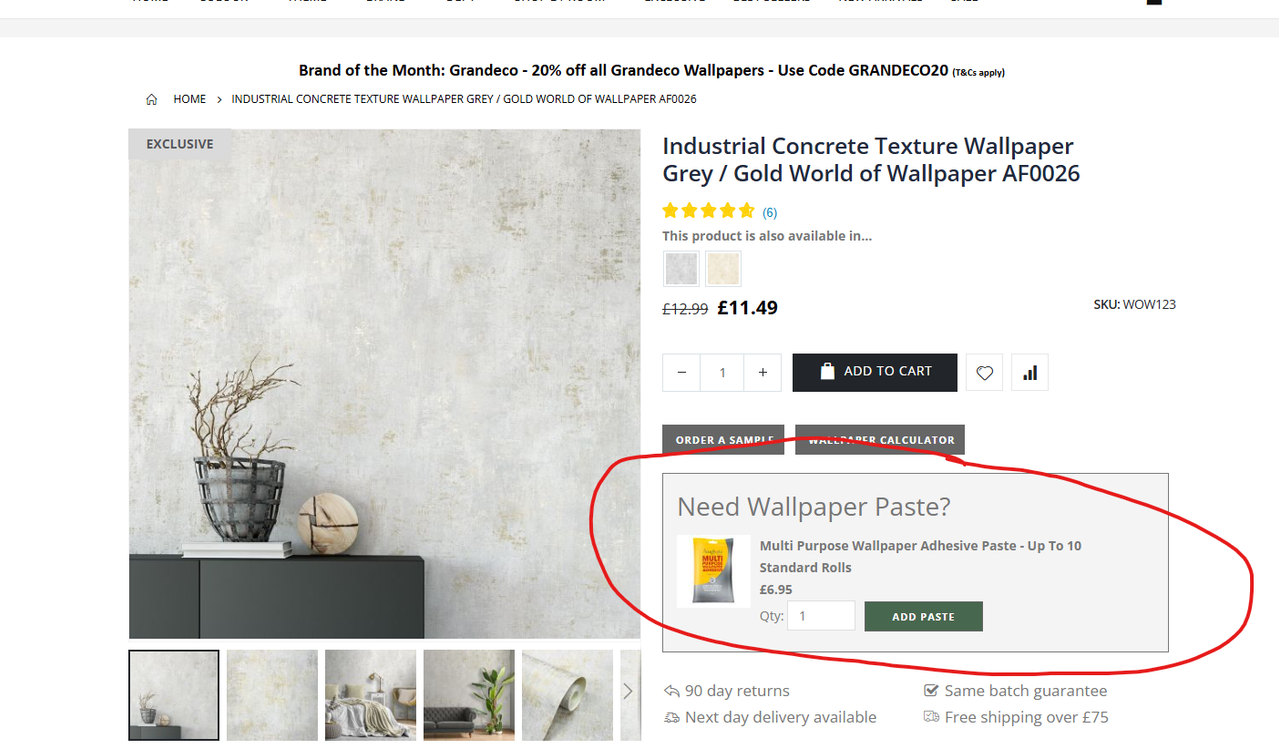Click the home icon in breadcrumb
Screen dimensions: 1279x749
(x=152, y=99)
